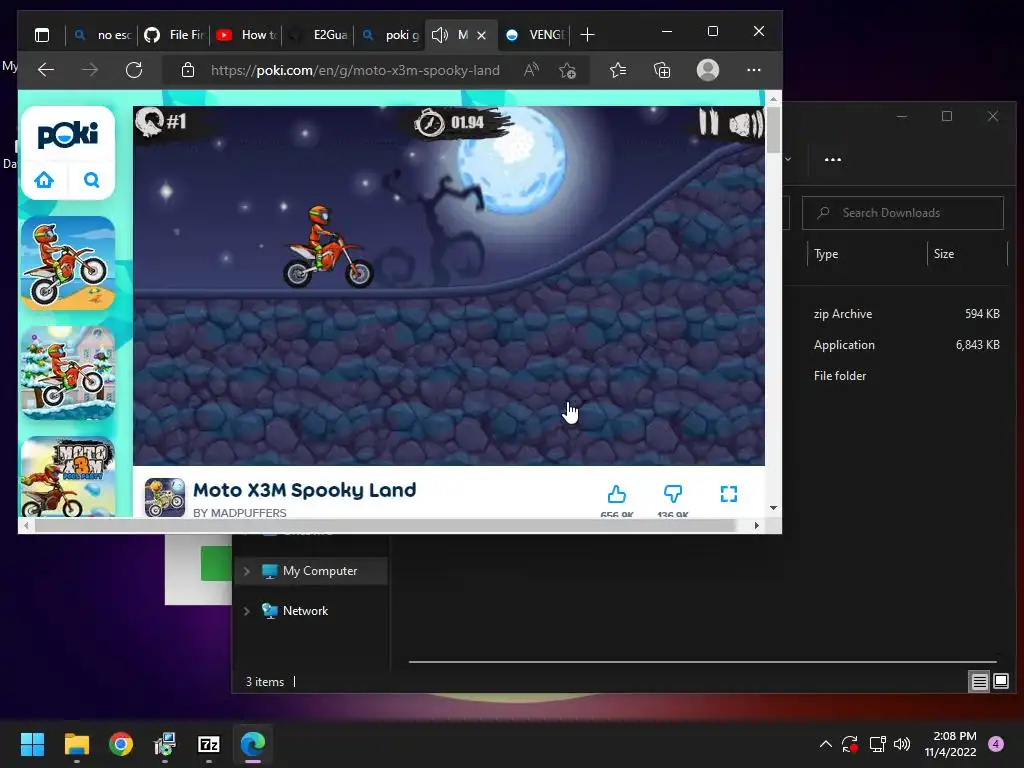Open the Poki search icon

(x=91, y=180)
